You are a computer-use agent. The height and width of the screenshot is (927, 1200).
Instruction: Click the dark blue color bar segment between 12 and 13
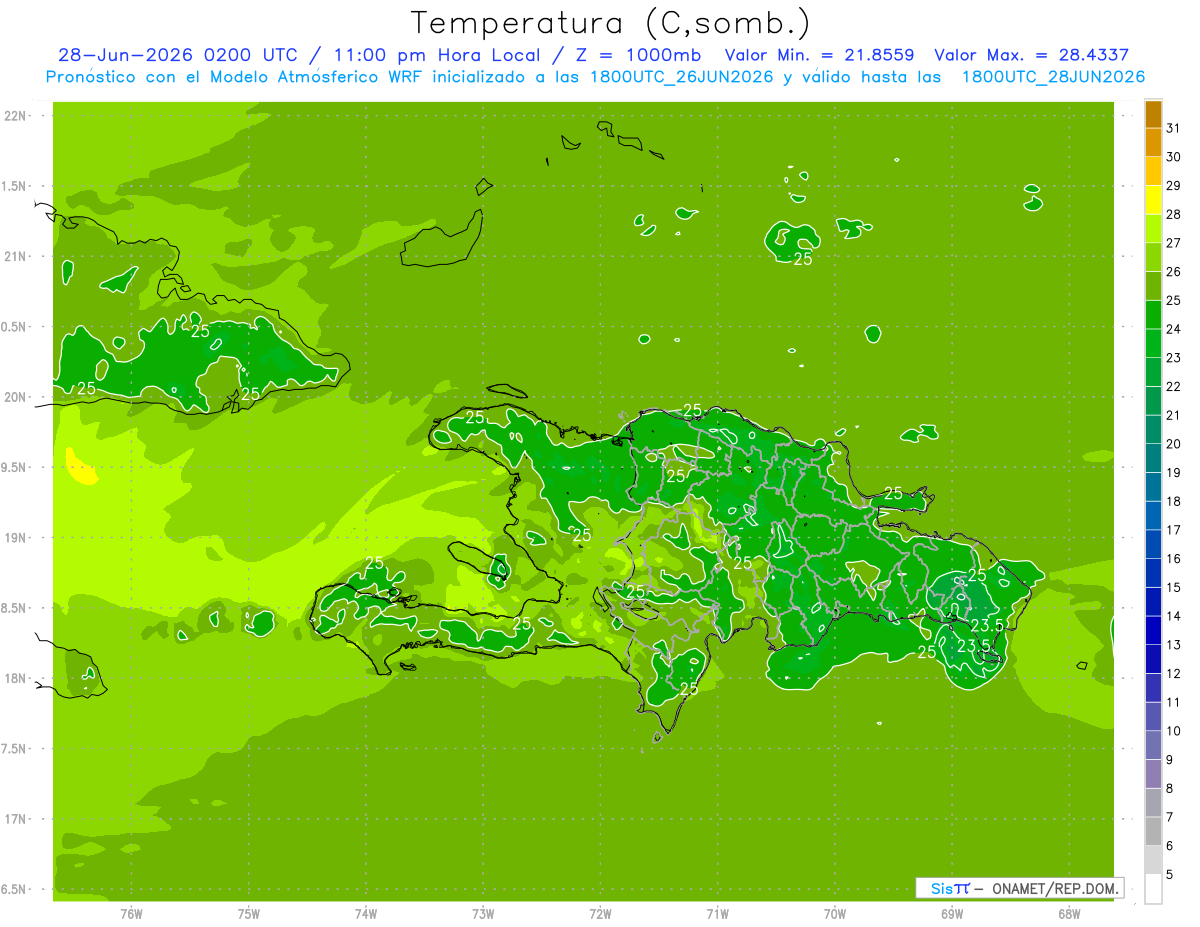pos(1153,659)
